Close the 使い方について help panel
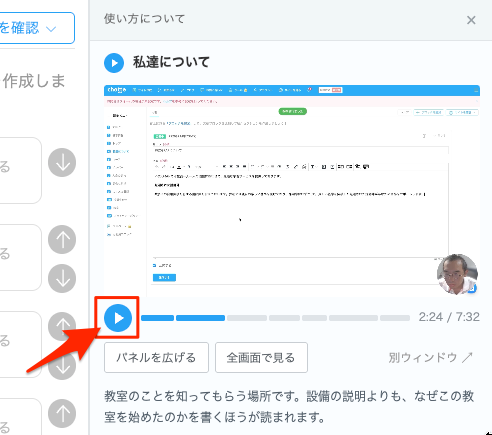 471,20
